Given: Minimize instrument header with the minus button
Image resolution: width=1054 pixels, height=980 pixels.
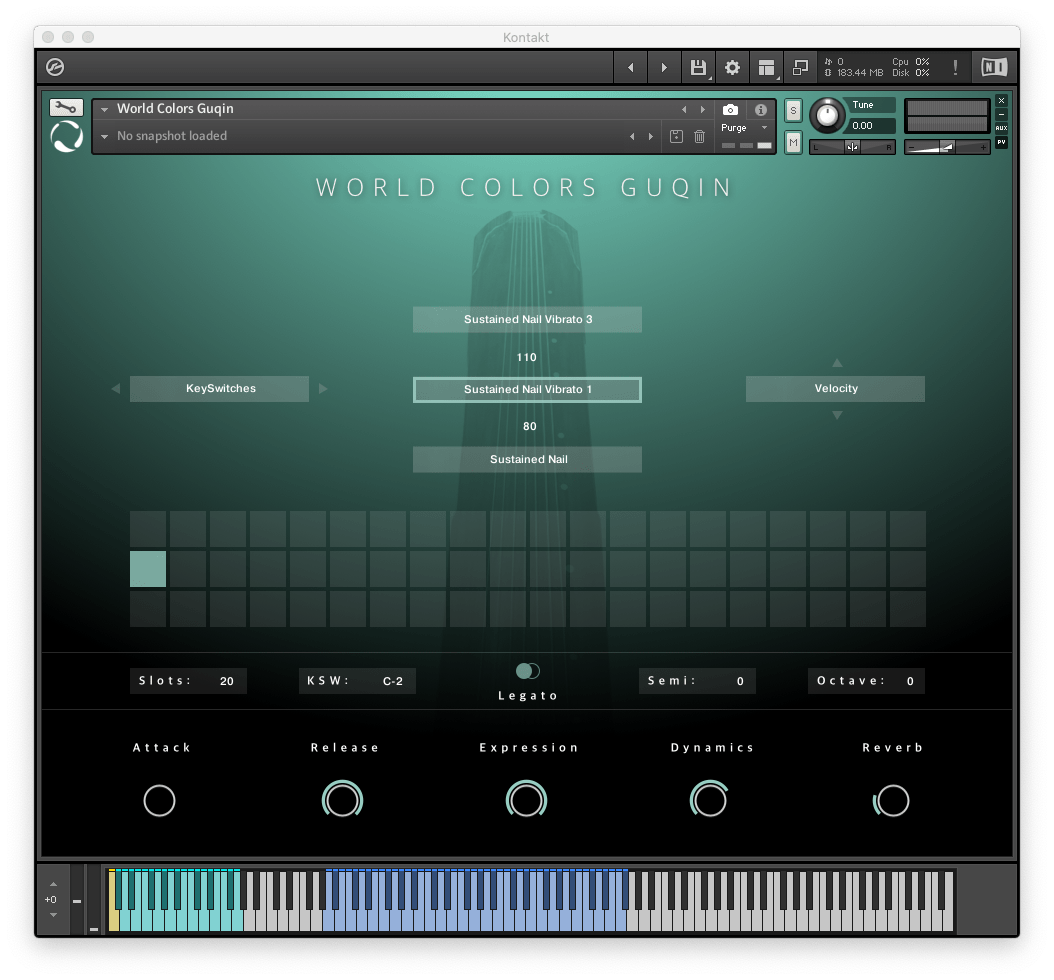Looking at the screenshot, I should 1001,115.
